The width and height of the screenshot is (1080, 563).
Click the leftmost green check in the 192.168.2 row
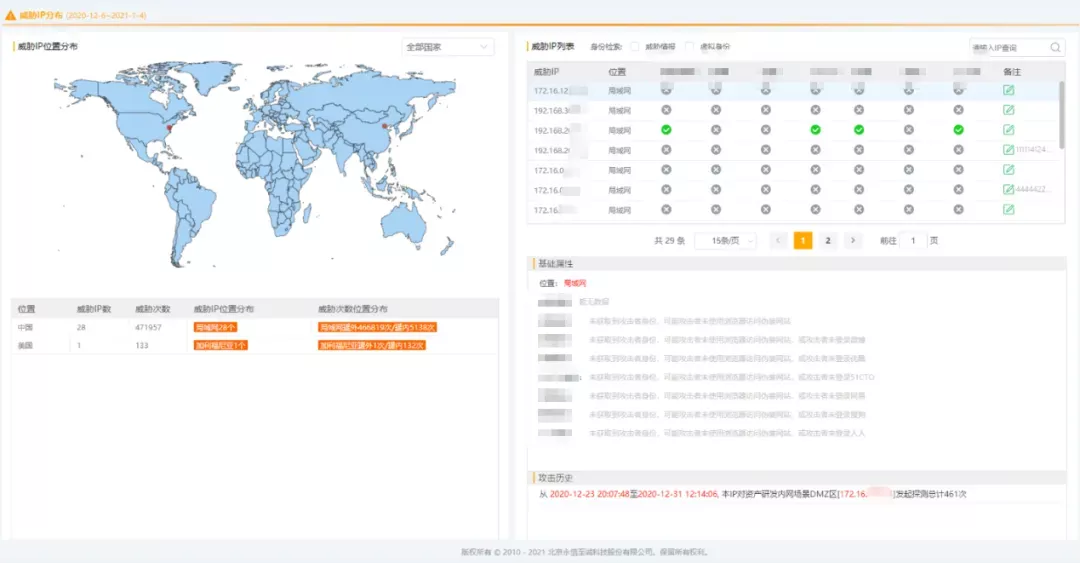666,130
